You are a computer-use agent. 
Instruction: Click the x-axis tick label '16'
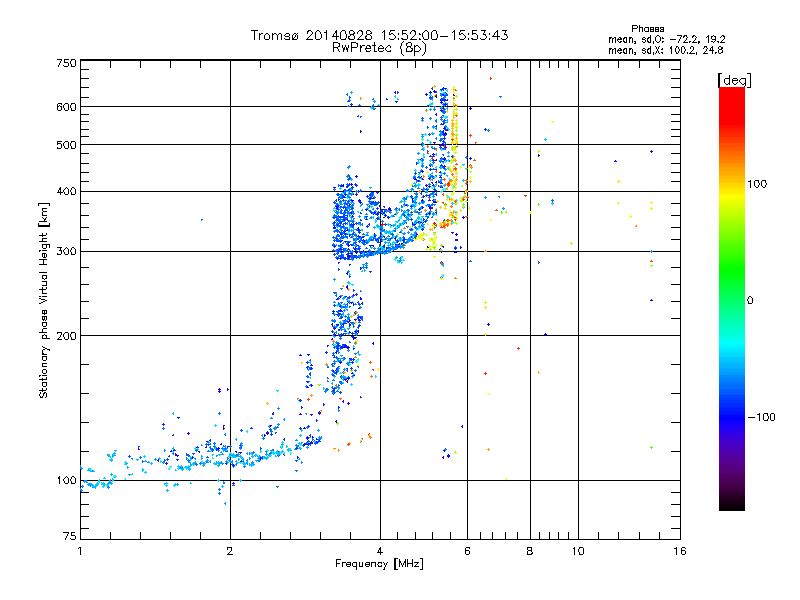(680, 551)
